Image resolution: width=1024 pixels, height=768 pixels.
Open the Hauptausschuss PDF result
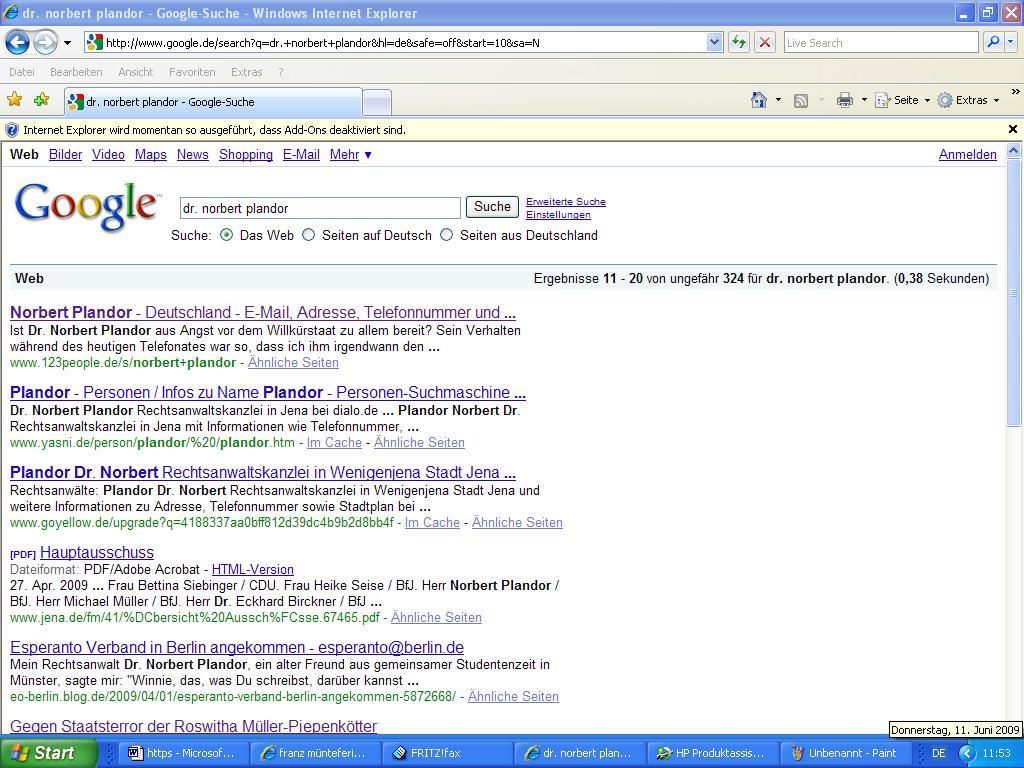pyautogui.click(x=97, y=552)
